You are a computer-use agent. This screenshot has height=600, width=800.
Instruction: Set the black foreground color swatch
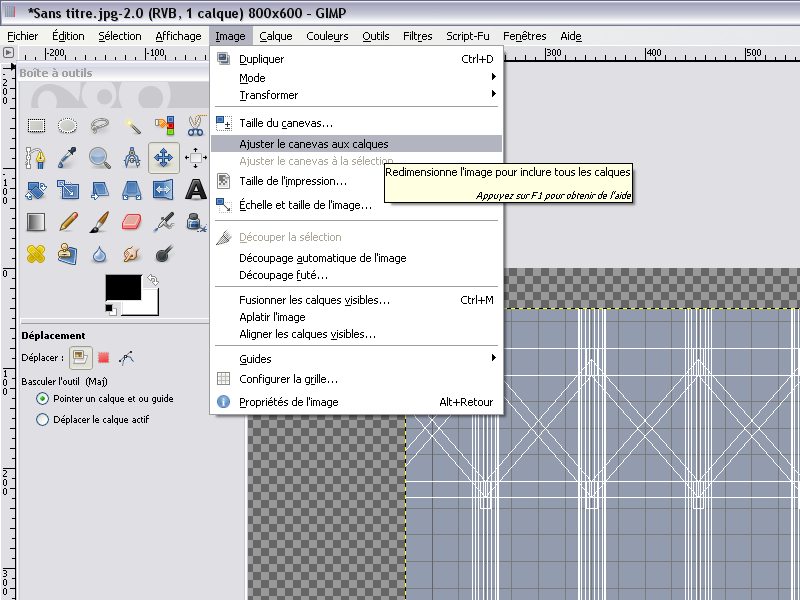point(123,287)
